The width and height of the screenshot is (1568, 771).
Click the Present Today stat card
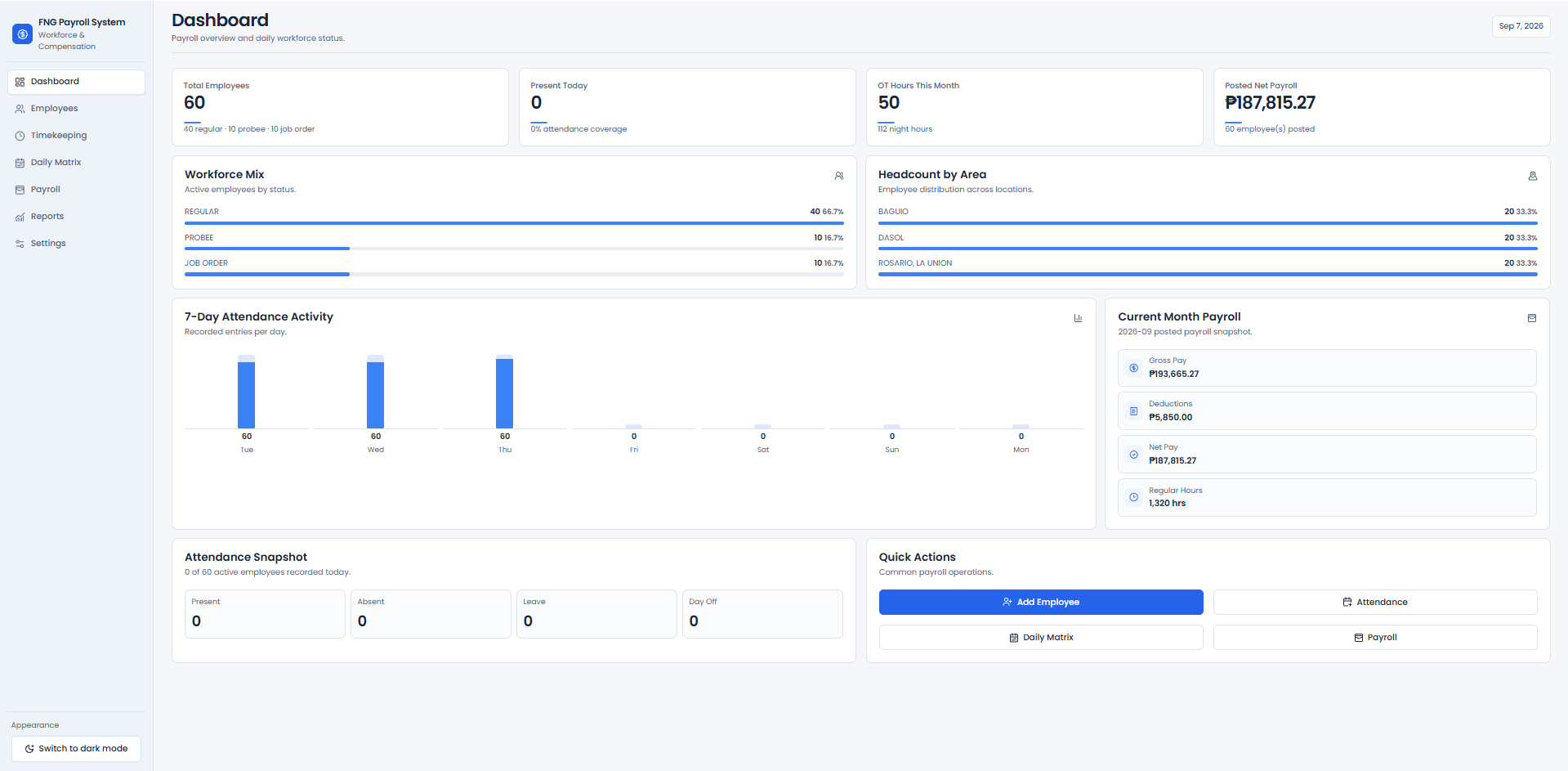point(687,107)
